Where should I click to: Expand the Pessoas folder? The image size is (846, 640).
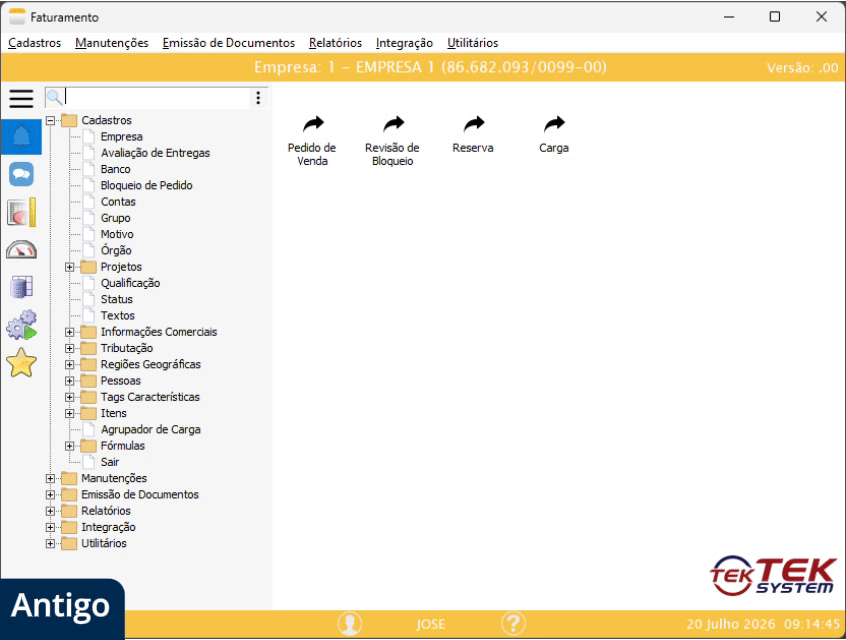pyautogui.click(x=69, y=381)
